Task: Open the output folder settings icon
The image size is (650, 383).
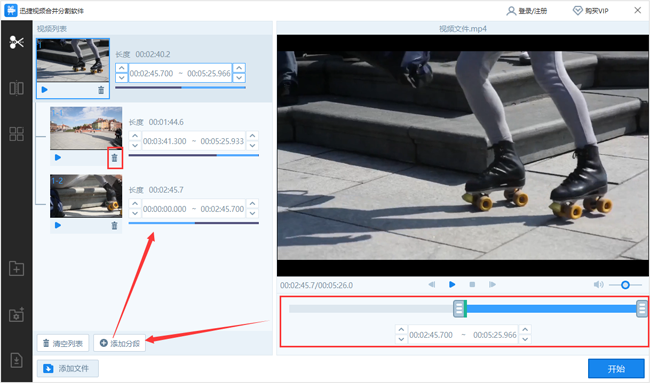Action: 17,315
